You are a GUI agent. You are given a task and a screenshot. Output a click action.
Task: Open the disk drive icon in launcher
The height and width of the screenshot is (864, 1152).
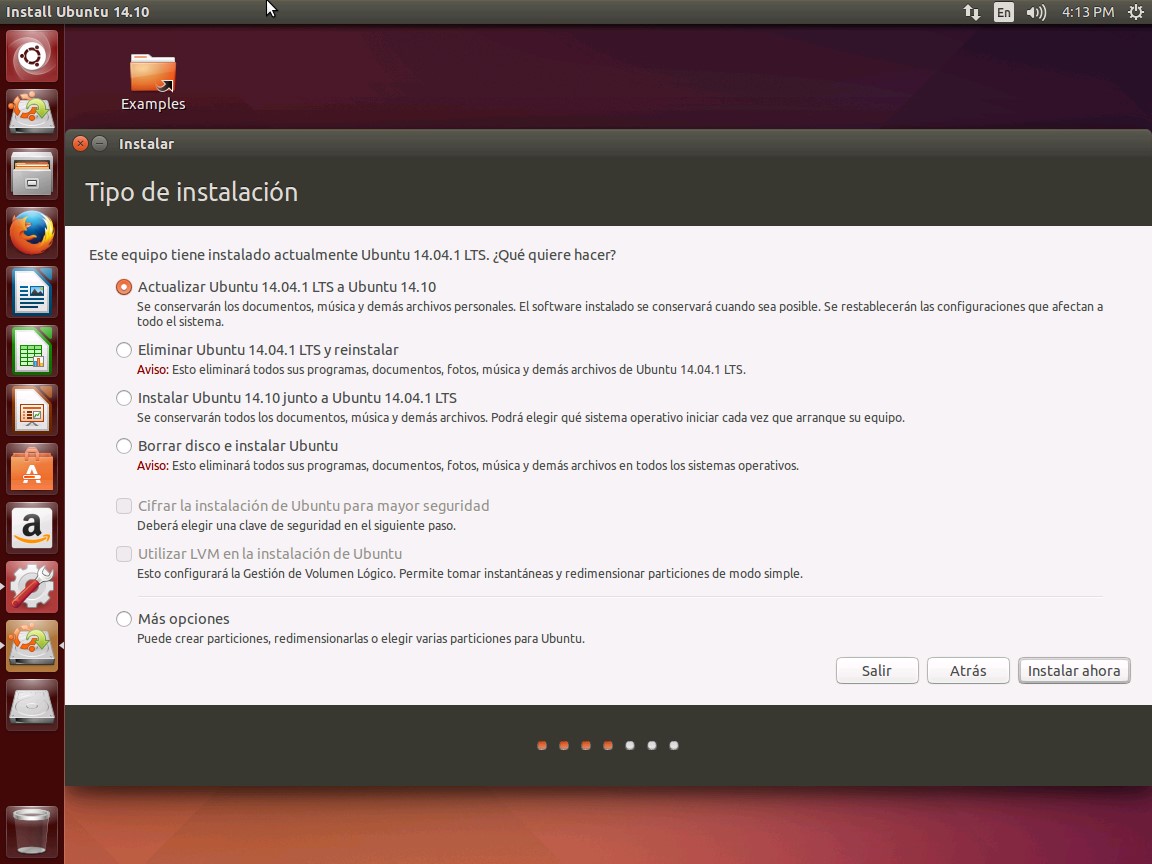pos(32,705)
